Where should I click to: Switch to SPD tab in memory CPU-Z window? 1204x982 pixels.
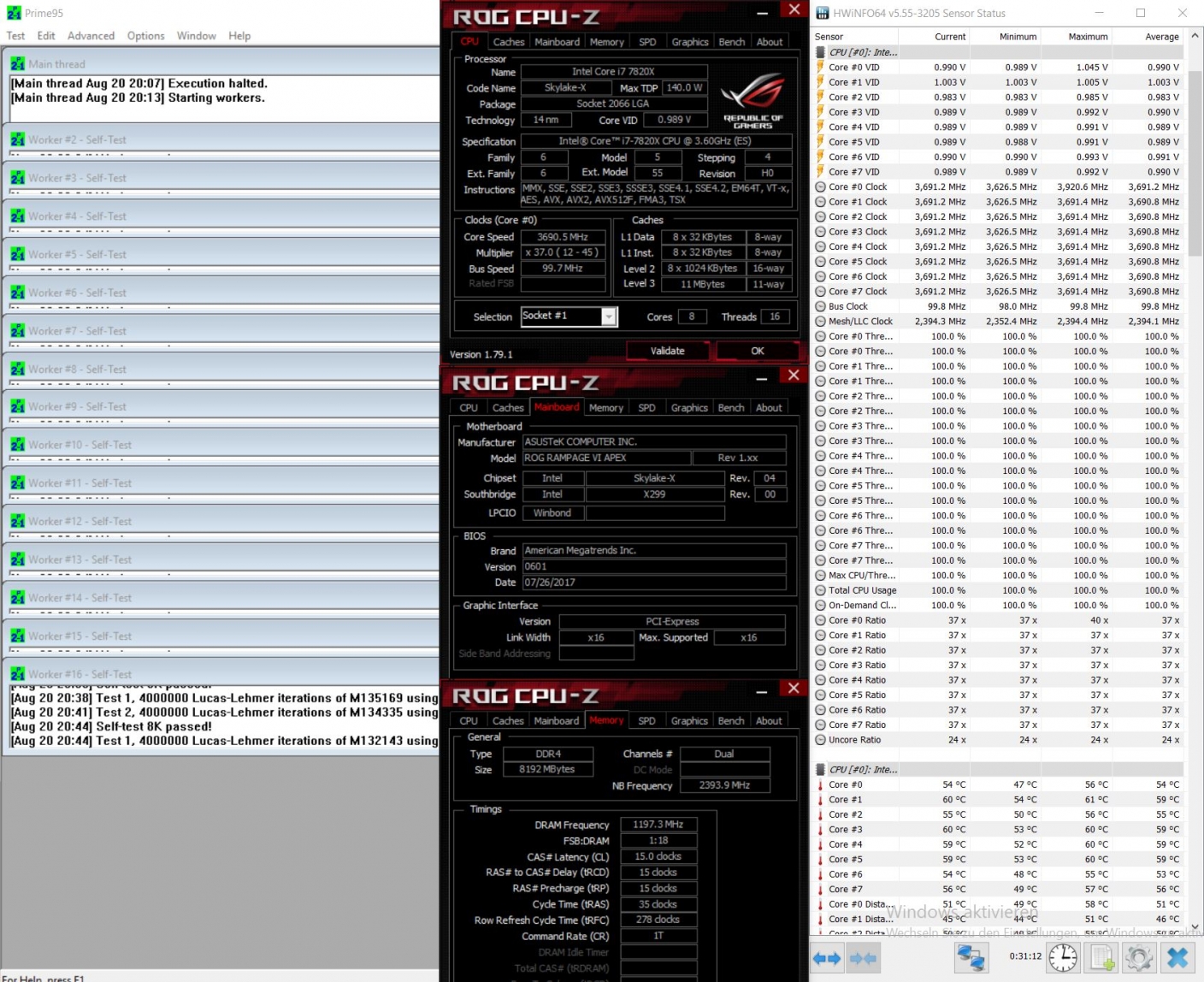pos(646,721)
